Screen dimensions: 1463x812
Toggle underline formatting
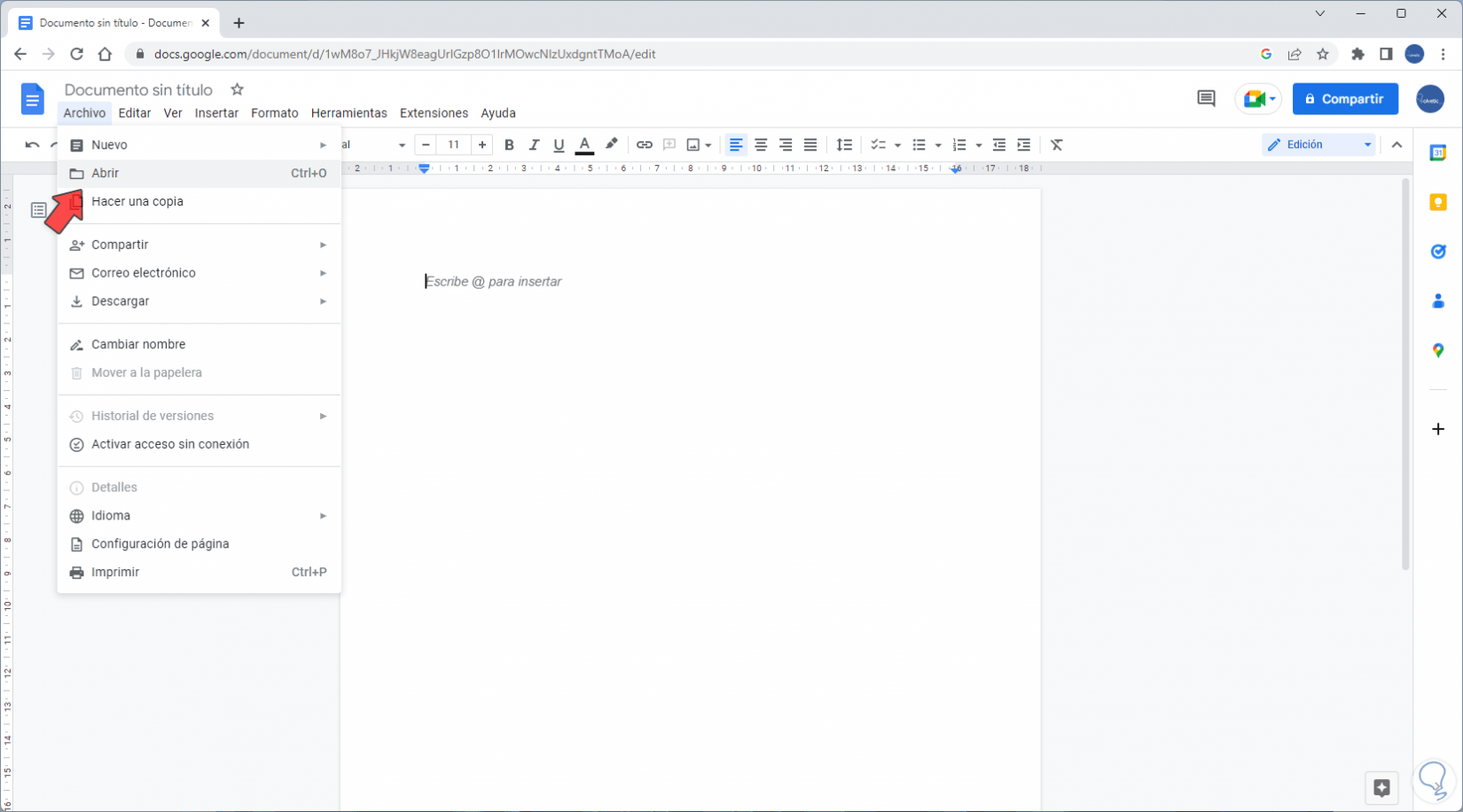(559, 144)
